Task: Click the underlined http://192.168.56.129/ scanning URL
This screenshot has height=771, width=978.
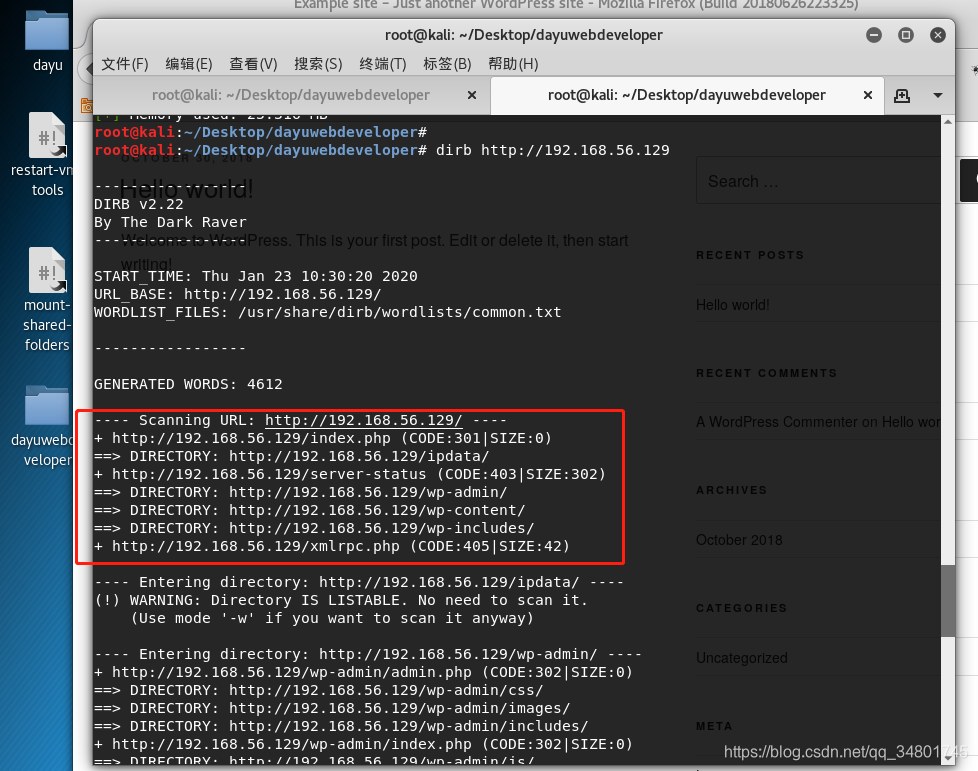Action: [x=364, y=420]
